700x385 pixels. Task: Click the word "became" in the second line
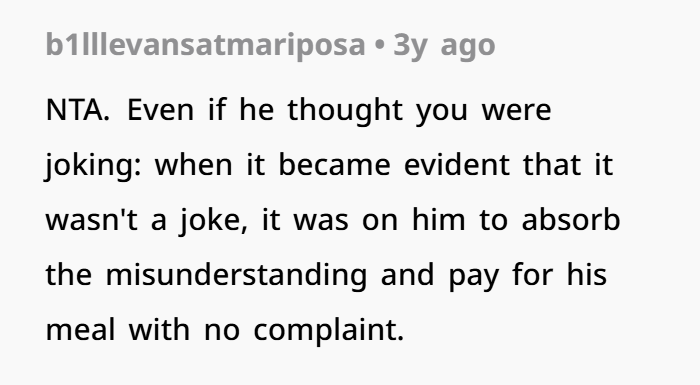(334, 165)
